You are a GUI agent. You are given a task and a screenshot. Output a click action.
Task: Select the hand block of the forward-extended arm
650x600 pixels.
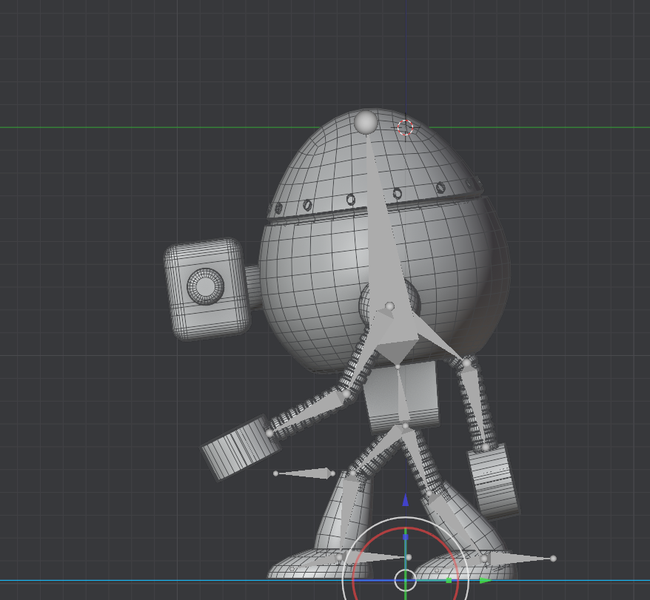[x=240, y=448]
